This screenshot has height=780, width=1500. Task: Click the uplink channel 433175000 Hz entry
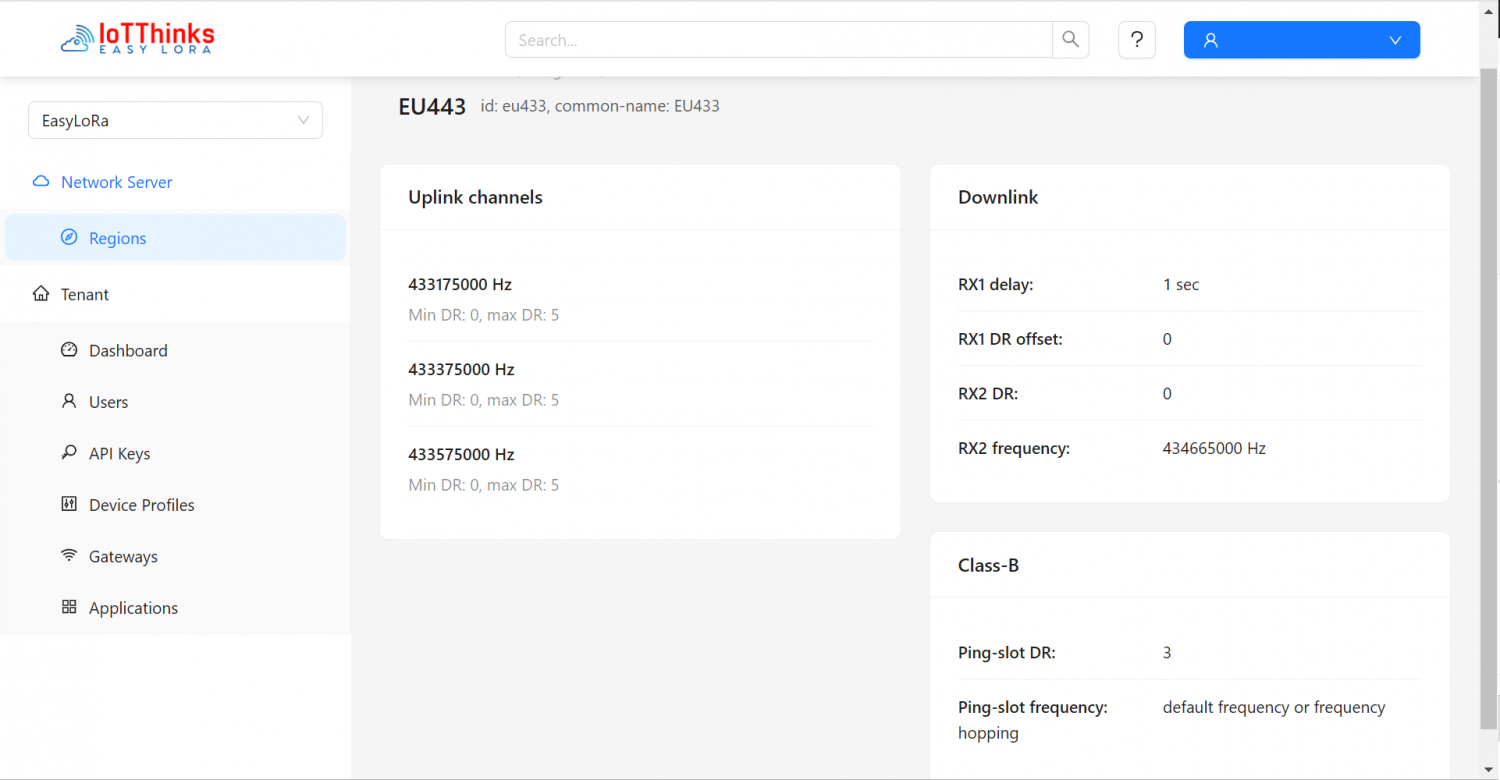pos(460,284)
